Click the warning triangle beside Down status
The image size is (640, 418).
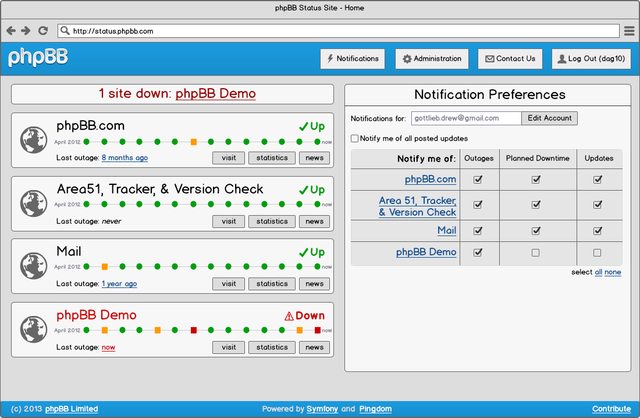(289, 316)
